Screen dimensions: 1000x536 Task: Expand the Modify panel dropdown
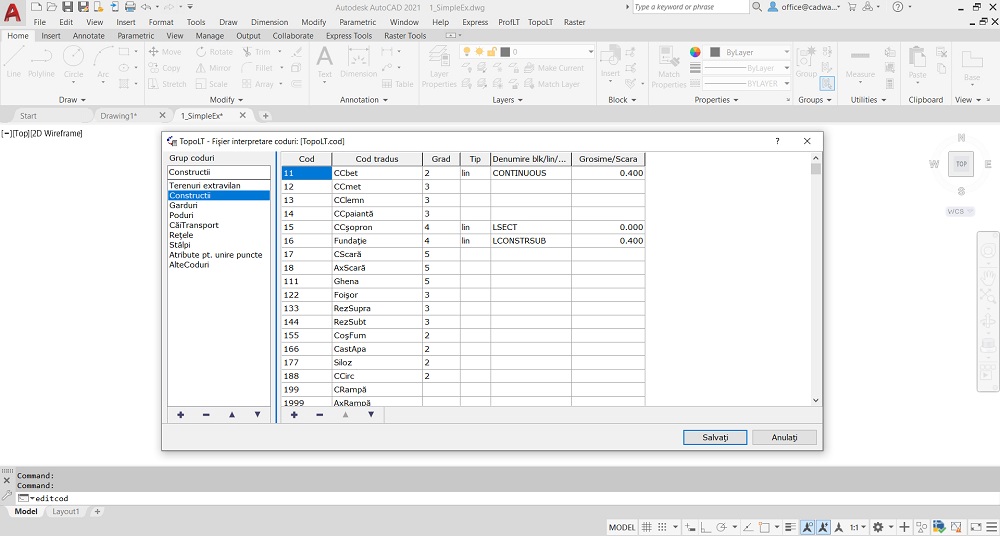coord(226,100)
